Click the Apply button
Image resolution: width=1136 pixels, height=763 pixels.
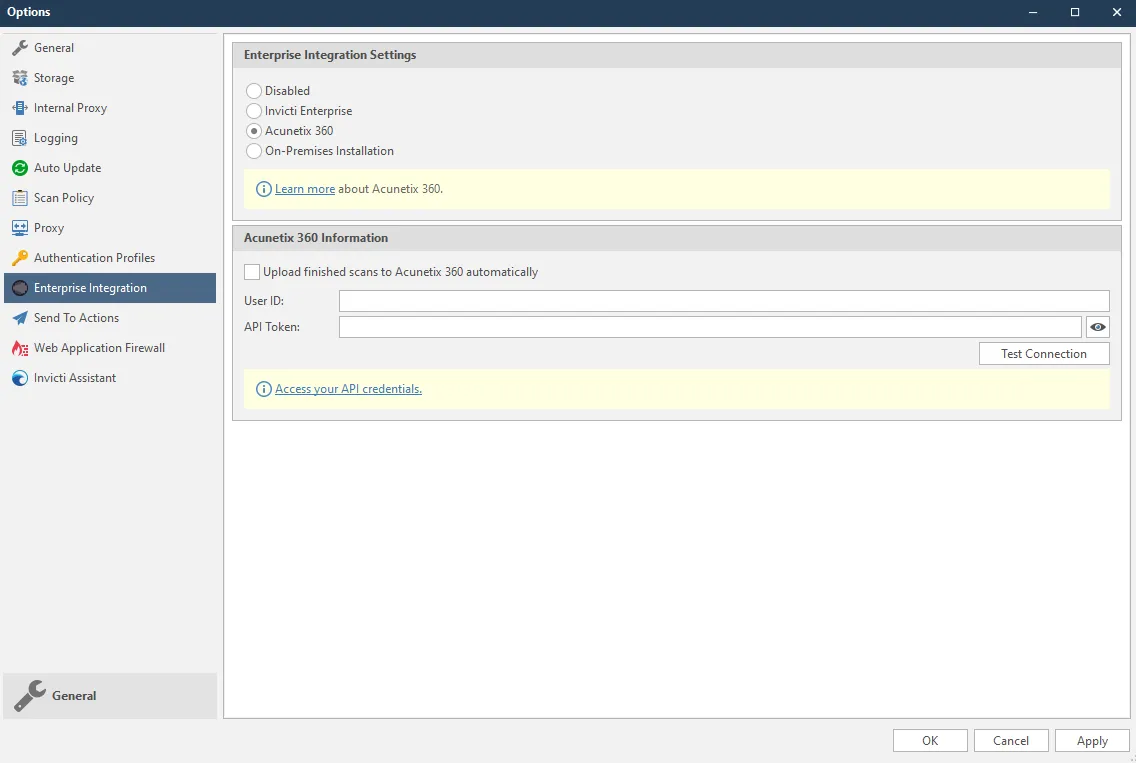(1092, 741)
